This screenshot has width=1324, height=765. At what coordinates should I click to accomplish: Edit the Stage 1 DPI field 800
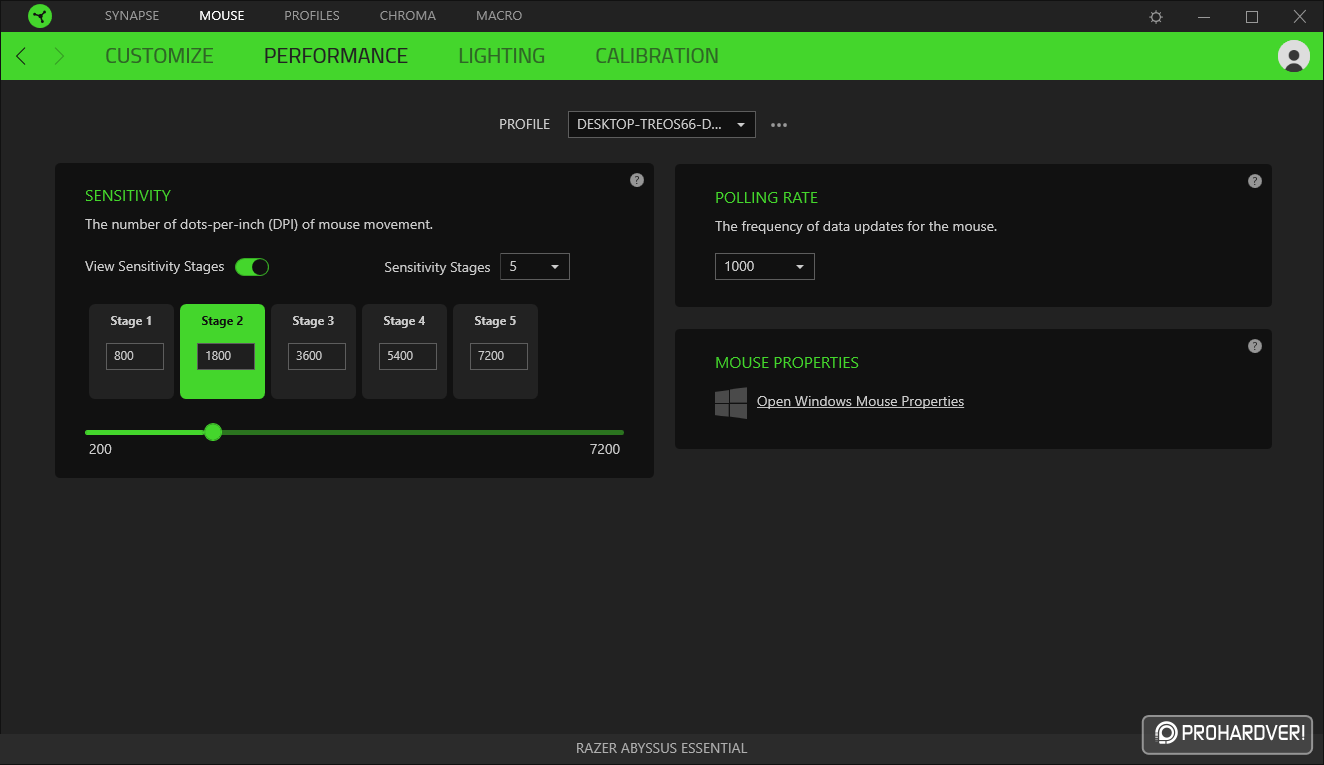pos(135,356)
